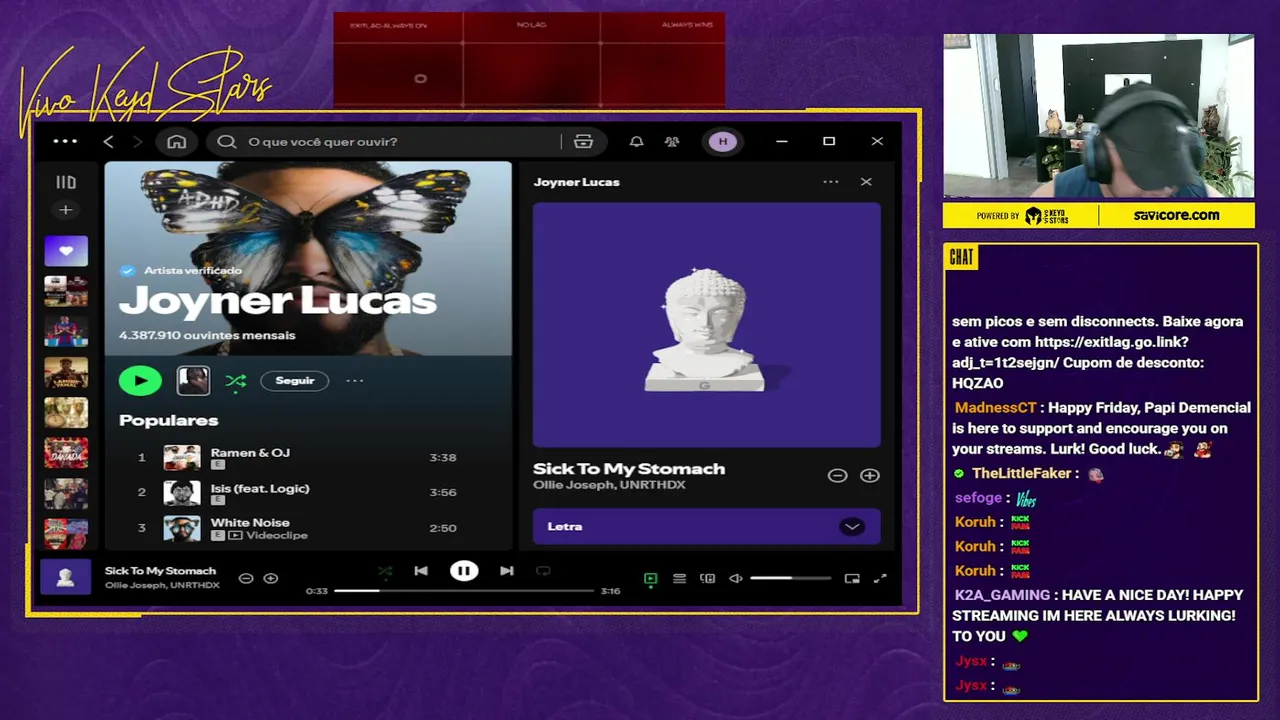Open the DANADA playlist cover in sidebar

pos(66,453)
